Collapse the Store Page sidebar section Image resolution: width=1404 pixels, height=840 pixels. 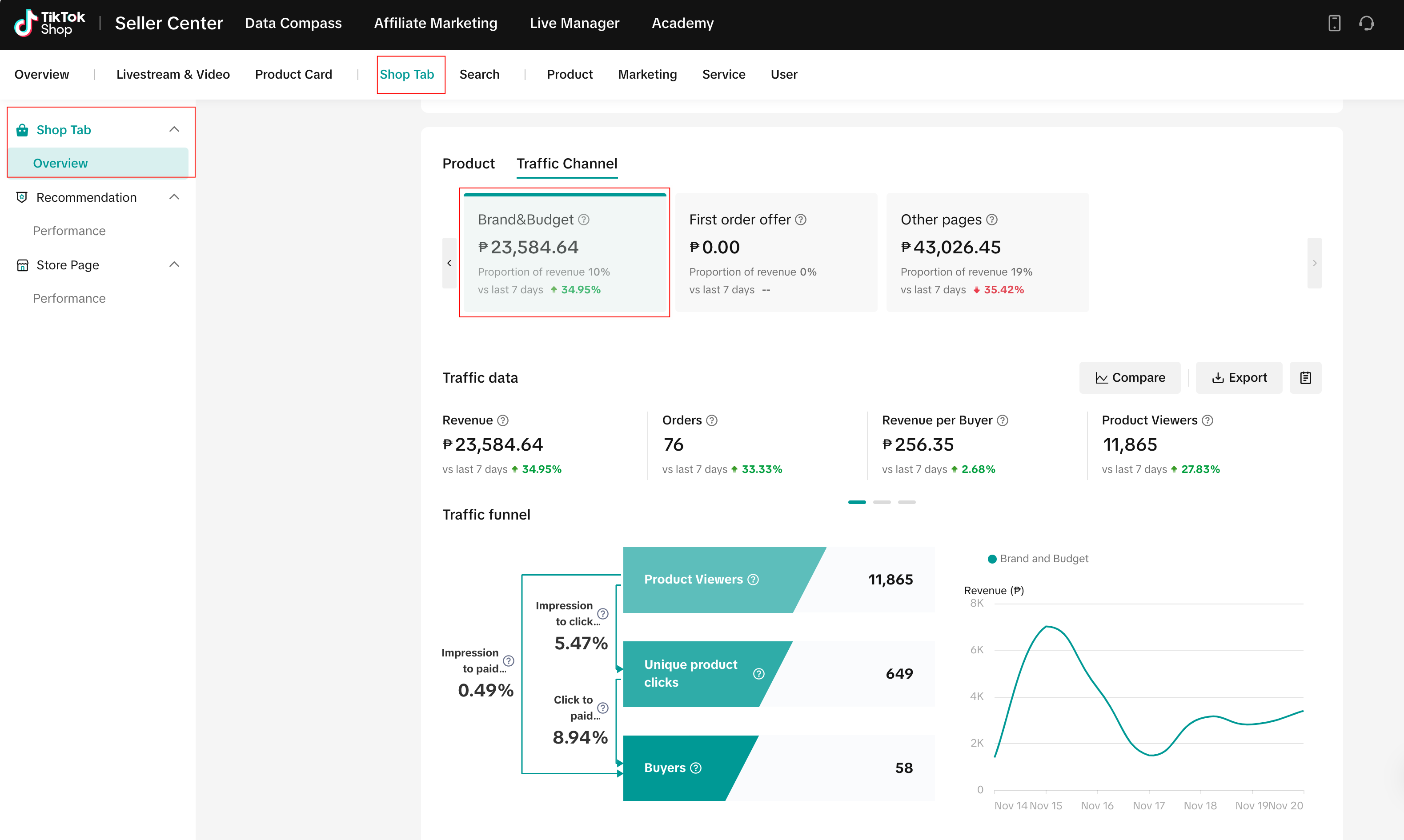174,264
